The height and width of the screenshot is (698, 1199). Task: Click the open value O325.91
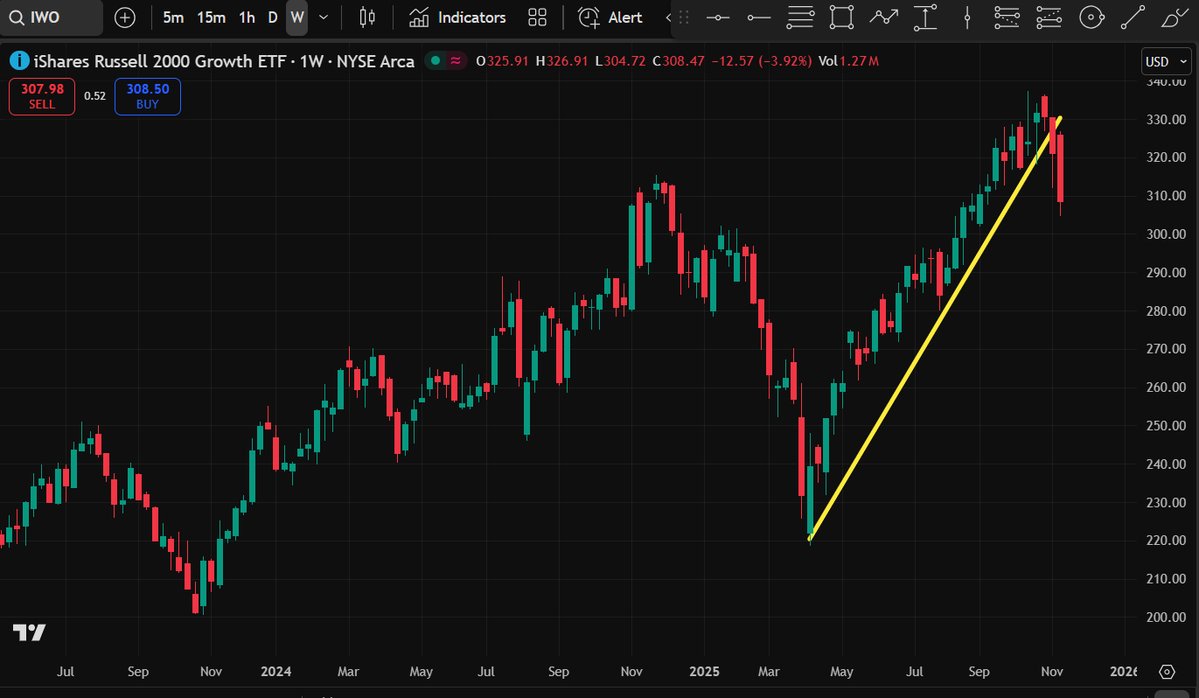502,61
